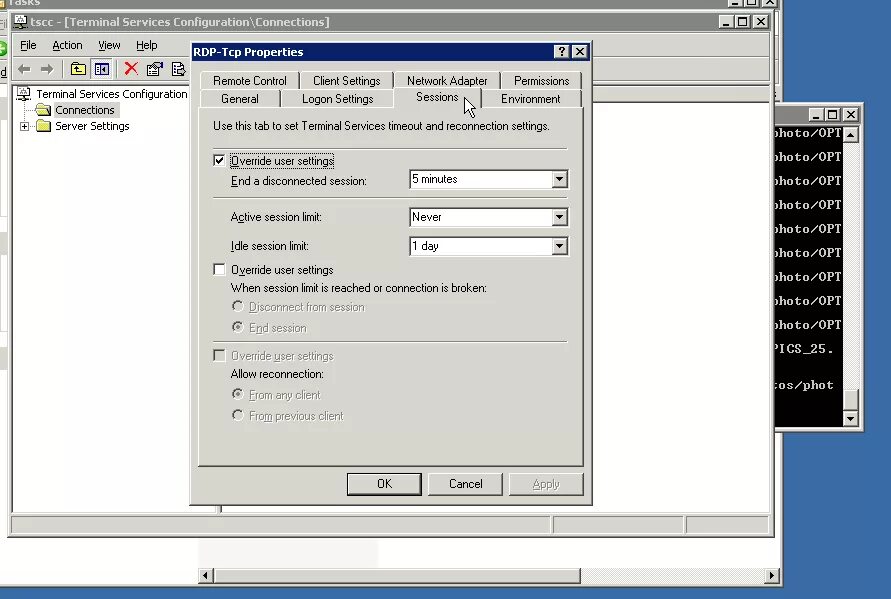Click the question mark help button in RDP-Tcp Properties
Screen dimensions: 891x599
[x=561, y=52]
